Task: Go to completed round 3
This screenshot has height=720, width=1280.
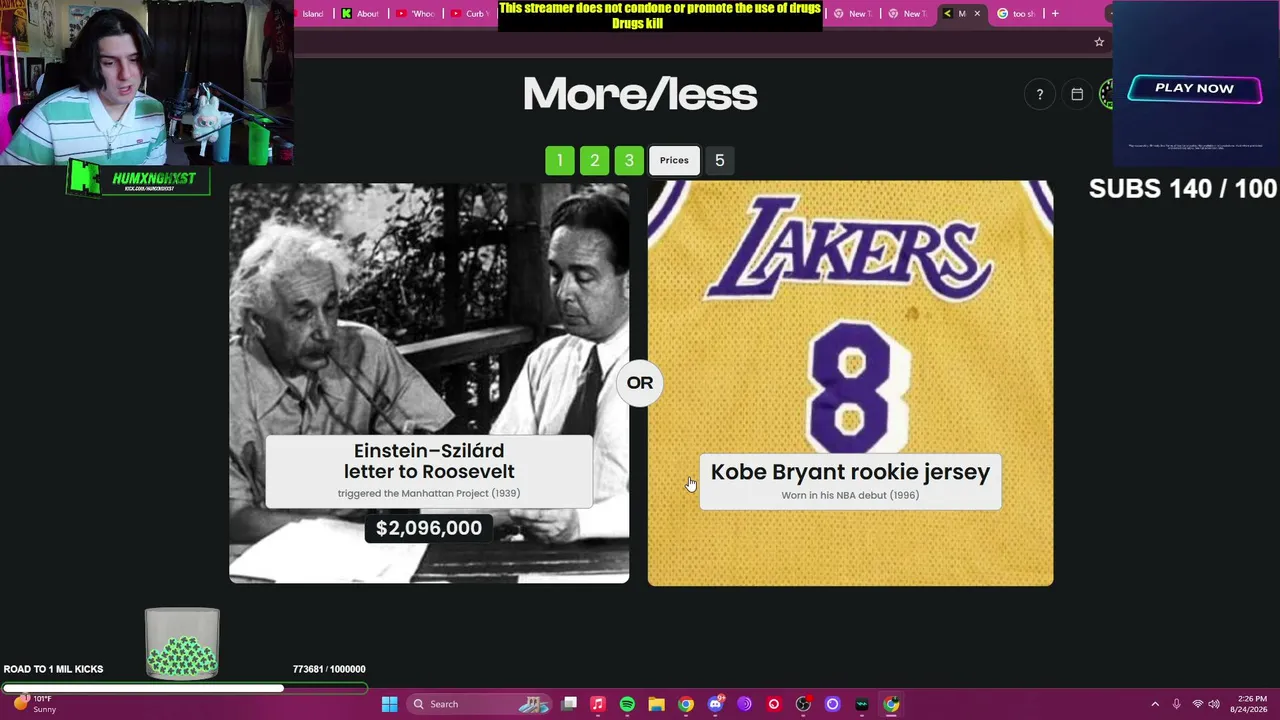Action: (x=629, y=161)
